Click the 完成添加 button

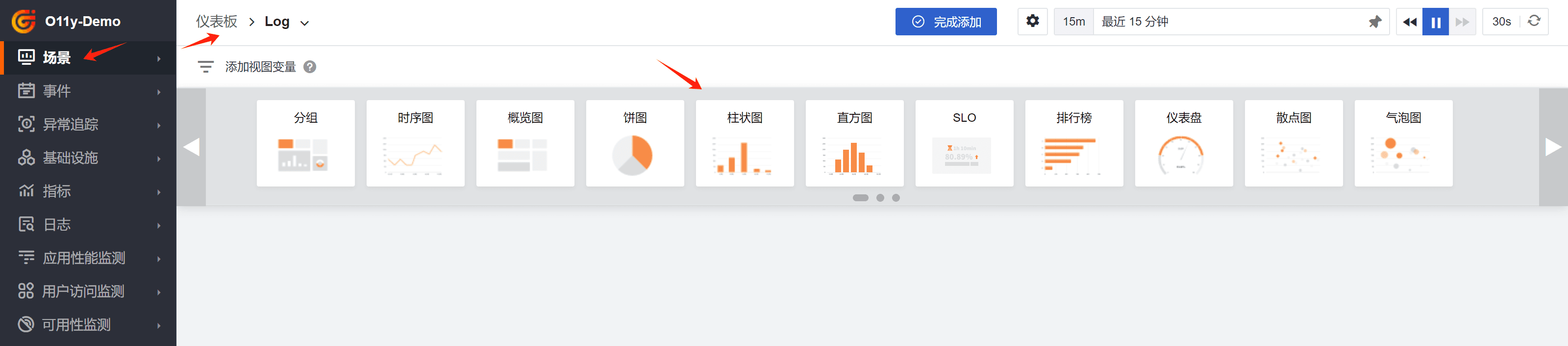tap(946, 21)
